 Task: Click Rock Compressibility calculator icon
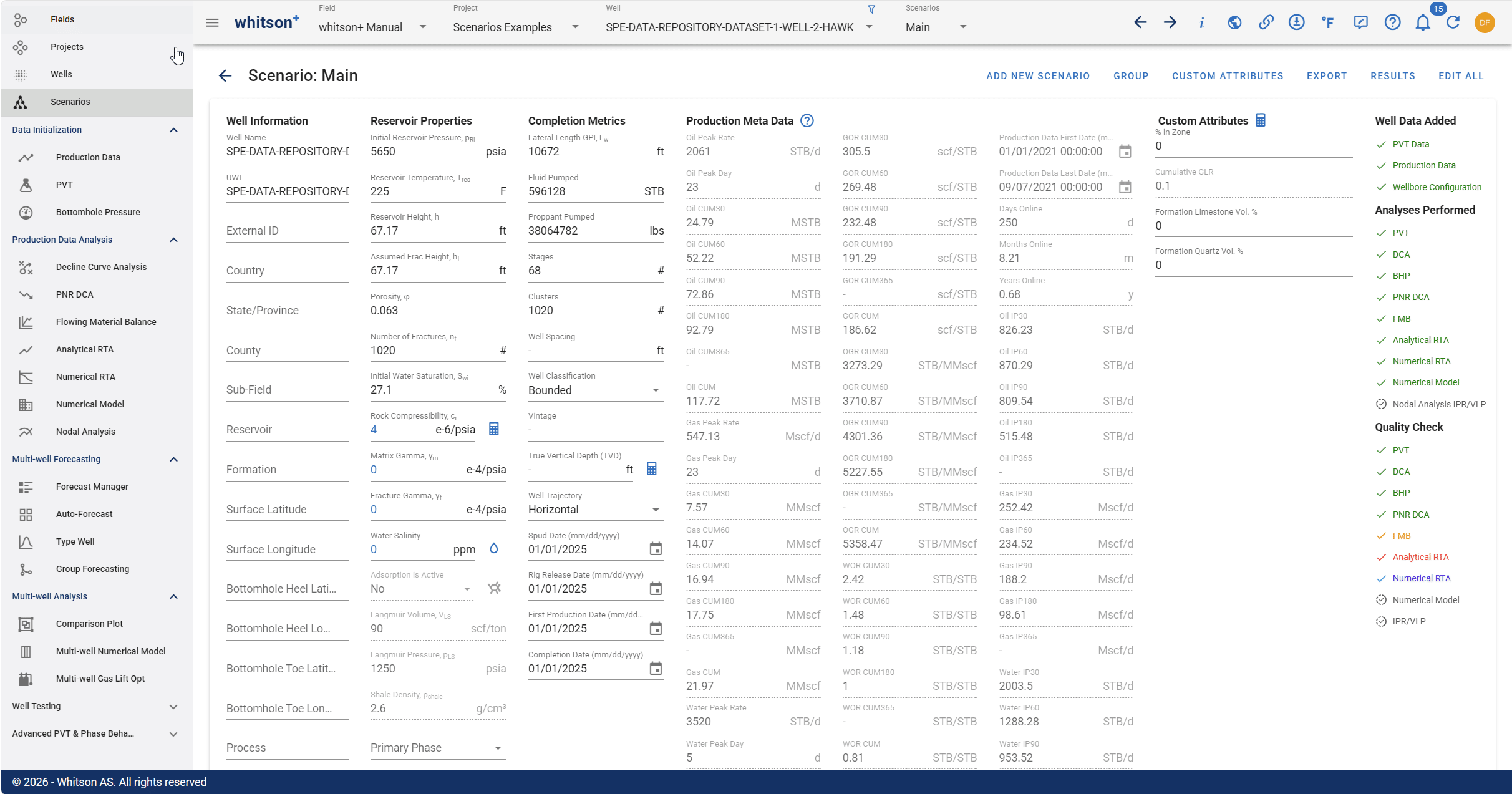coord(494,429)
